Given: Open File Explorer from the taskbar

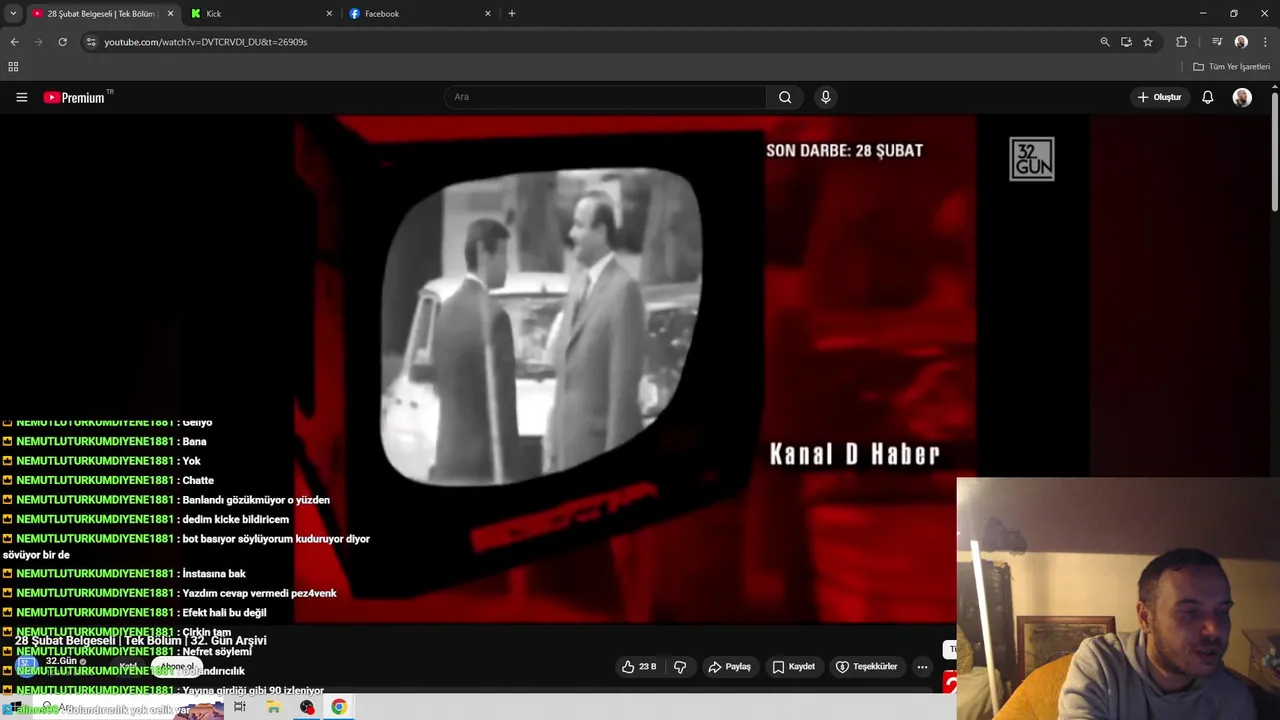Looking at the screenshot, I should coord(273,707).
